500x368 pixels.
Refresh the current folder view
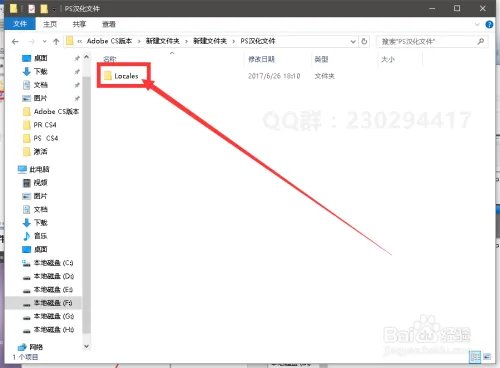pos(364,41)
